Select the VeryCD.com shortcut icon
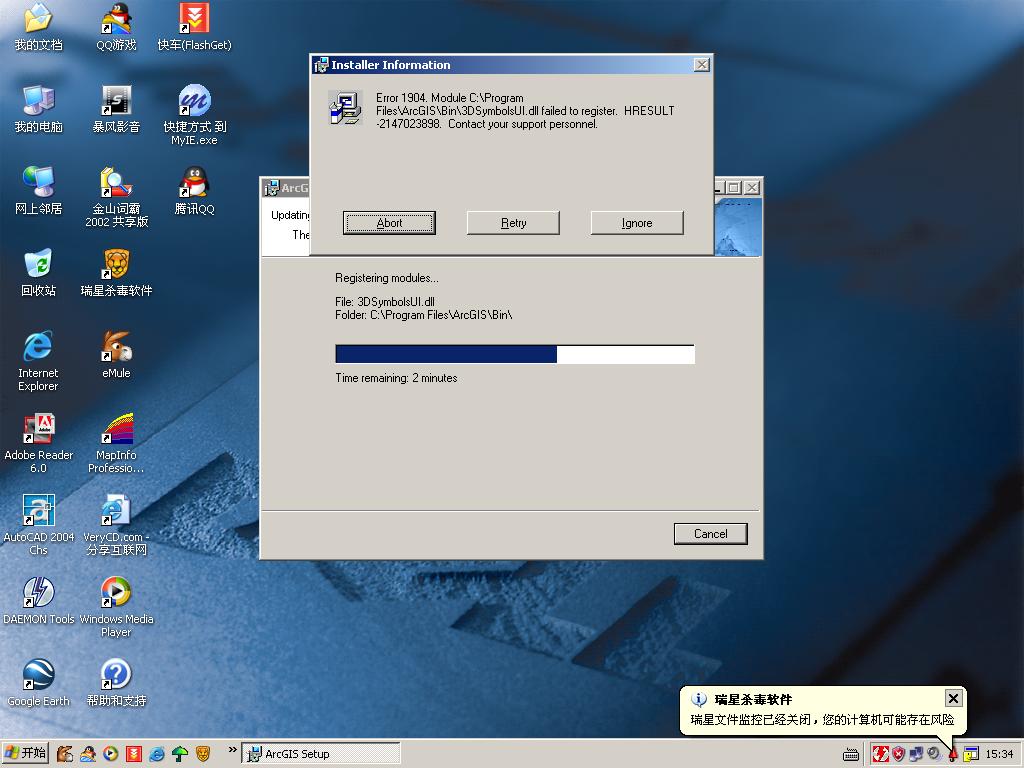This screenshot has width=1024, height=768. click(116, 525)
